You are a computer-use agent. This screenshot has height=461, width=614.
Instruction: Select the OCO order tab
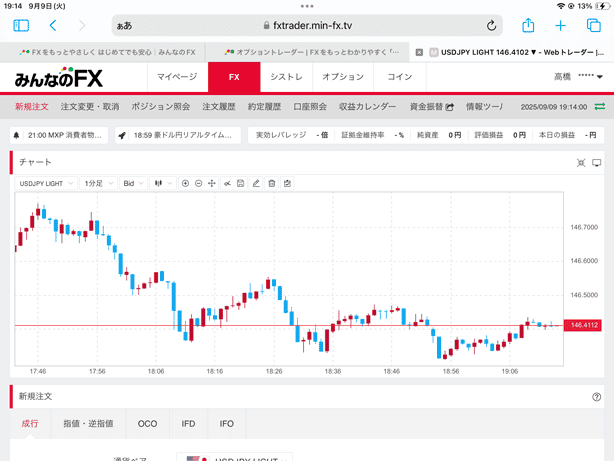pos(147,424)
